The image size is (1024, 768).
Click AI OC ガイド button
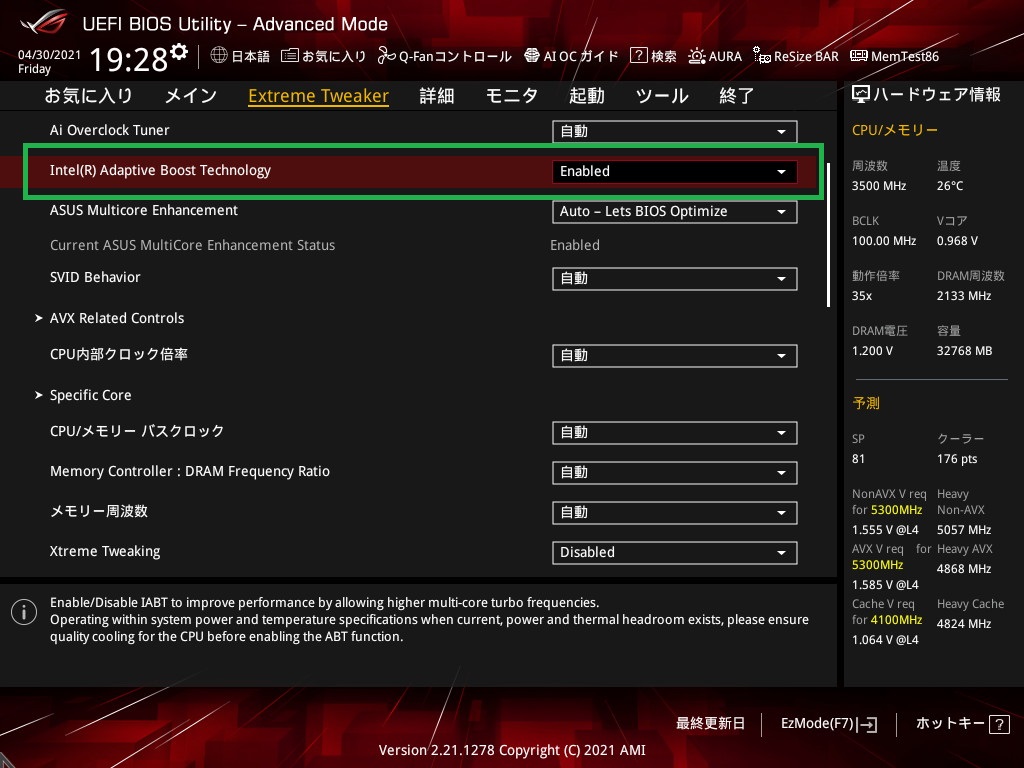(x=571, y=56)
